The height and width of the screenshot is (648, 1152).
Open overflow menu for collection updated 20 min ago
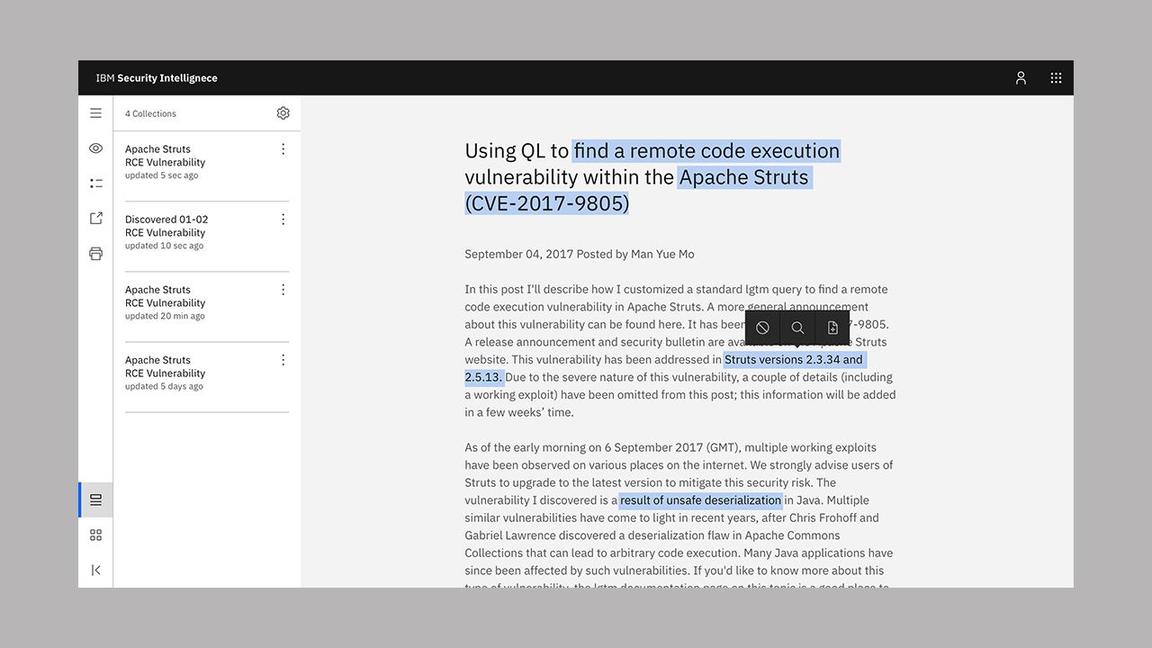click(x=283, y=290)
